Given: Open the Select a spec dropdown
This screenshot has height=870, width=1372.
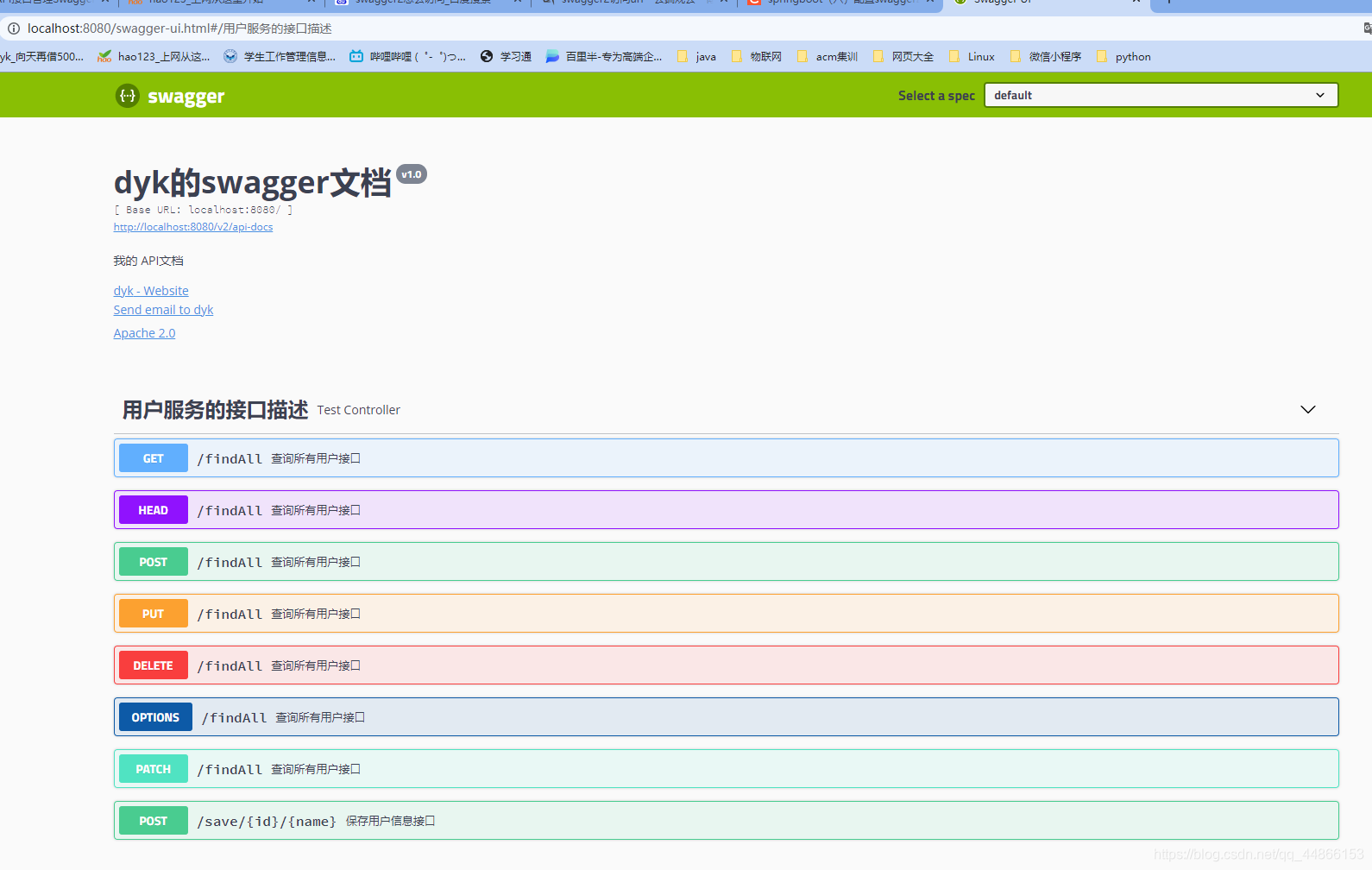Looking at the screenshot, I should point(1161,95).
